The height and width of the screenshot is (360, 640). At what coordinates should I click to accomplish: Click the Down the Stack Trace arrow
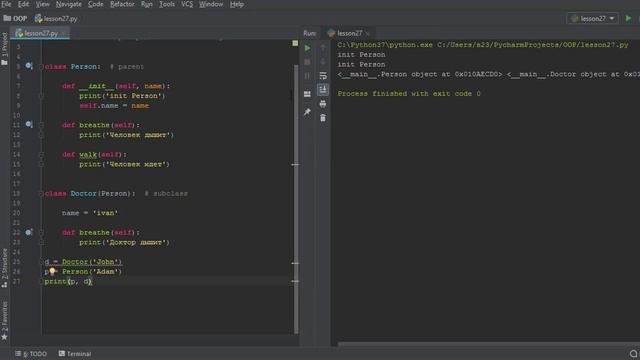323,62
